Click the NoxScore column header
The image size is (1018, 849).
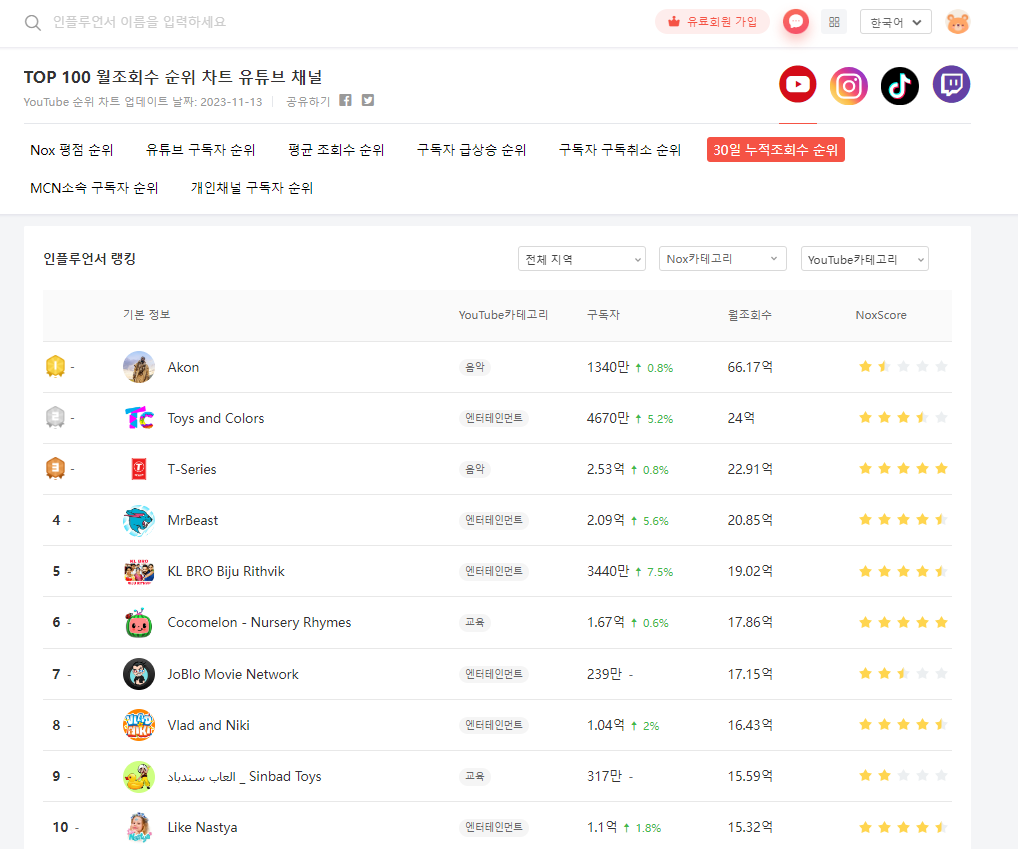click(x=880, y=315)
